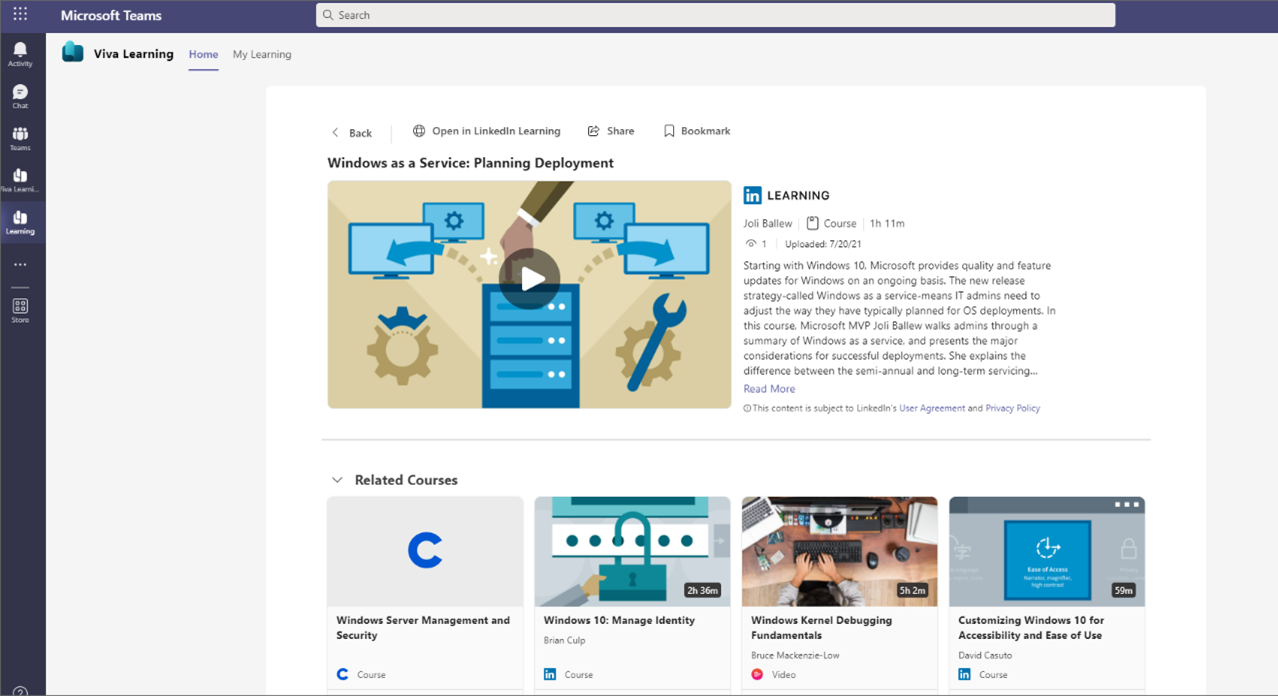Click the Windows as a Service: Planning Deployment heading
This screenshot has height=696, width=1278.
(x=471, y=163)
